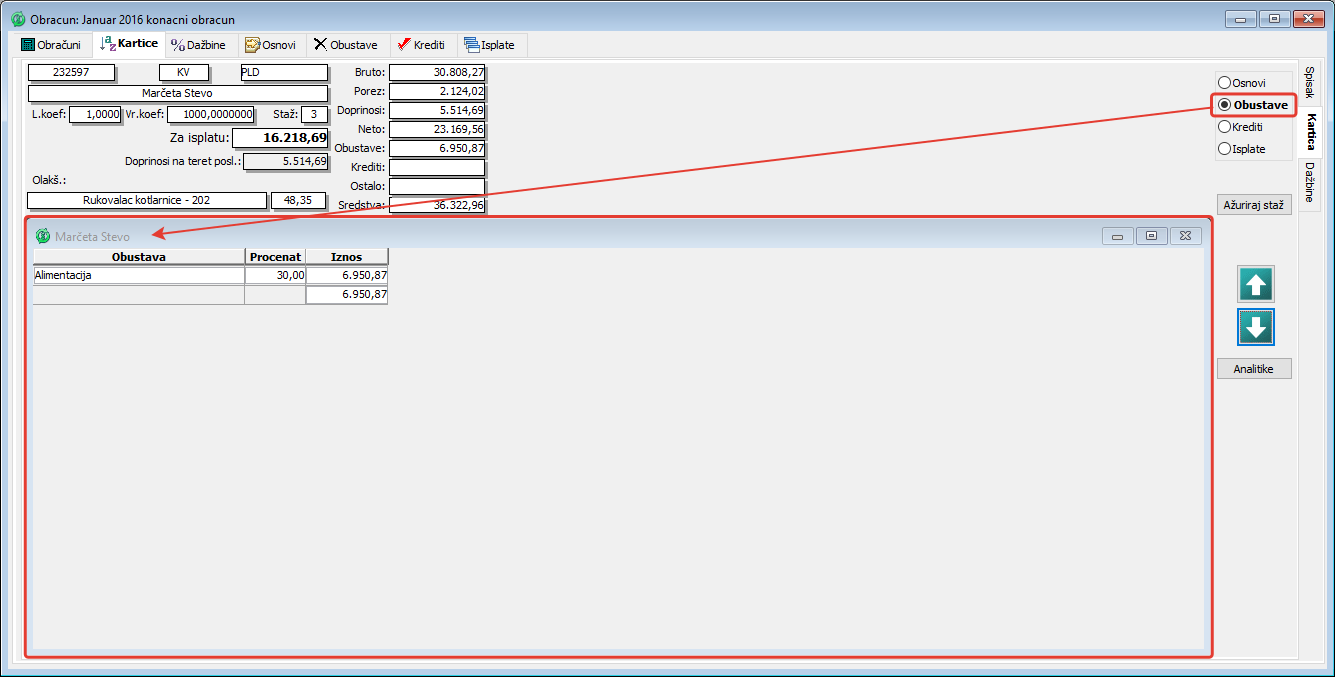Switch to the Spisak vertical tab
The width and height of the screenshot is (1335, 677).
click(x=1310, y=82)
